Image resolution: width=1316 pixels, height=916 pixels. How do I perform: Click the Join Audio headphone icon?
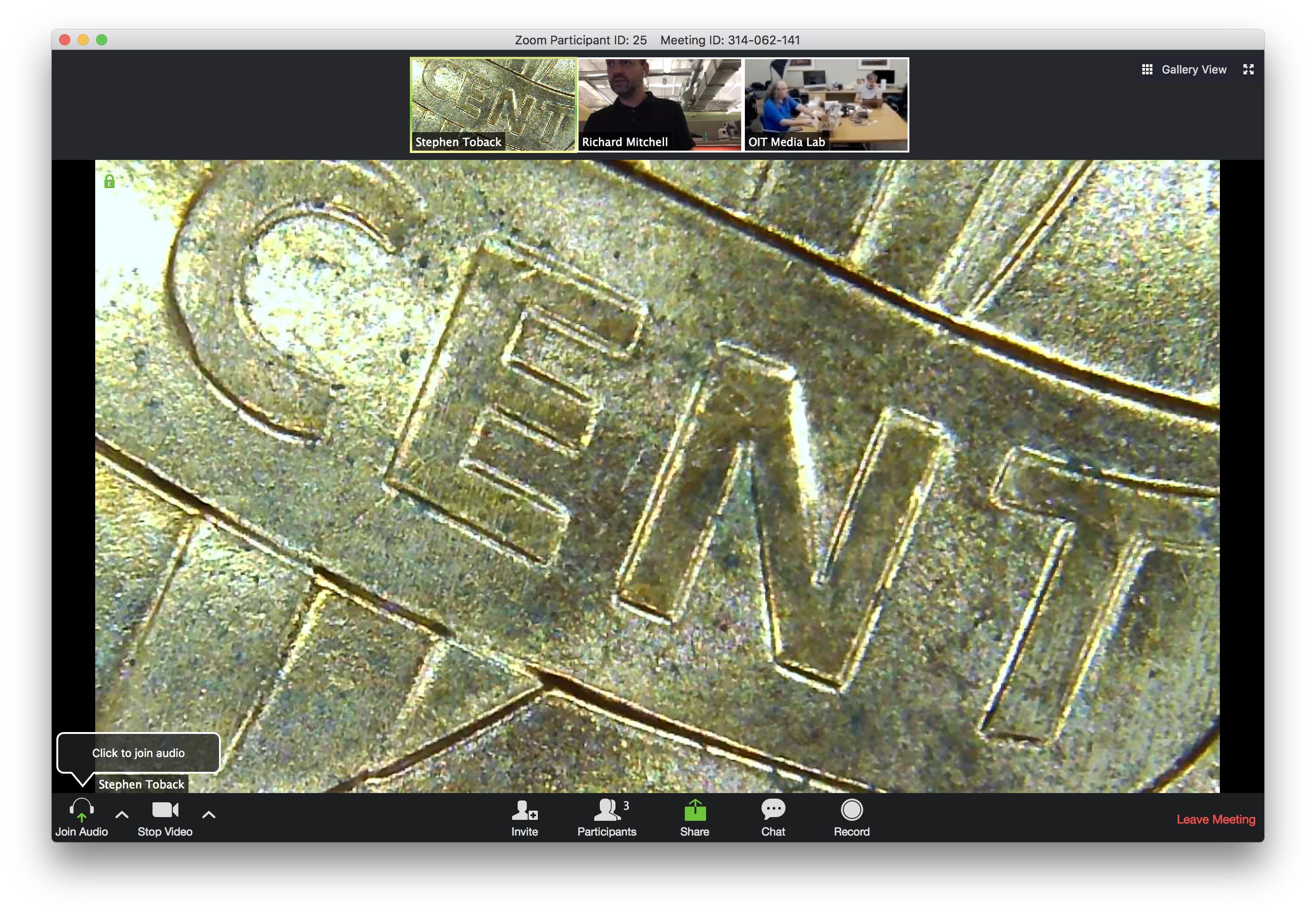click(81, 811)
